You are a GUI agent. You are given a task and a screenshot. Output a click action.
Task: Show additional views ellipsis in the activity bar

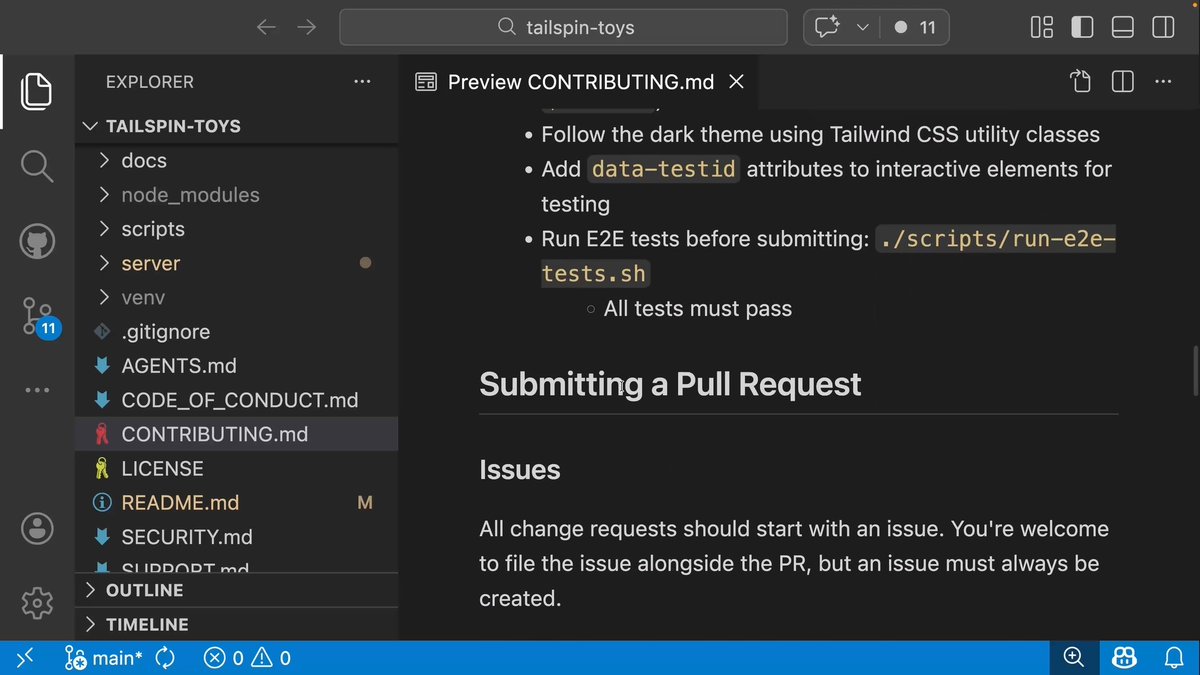(37, 389)
